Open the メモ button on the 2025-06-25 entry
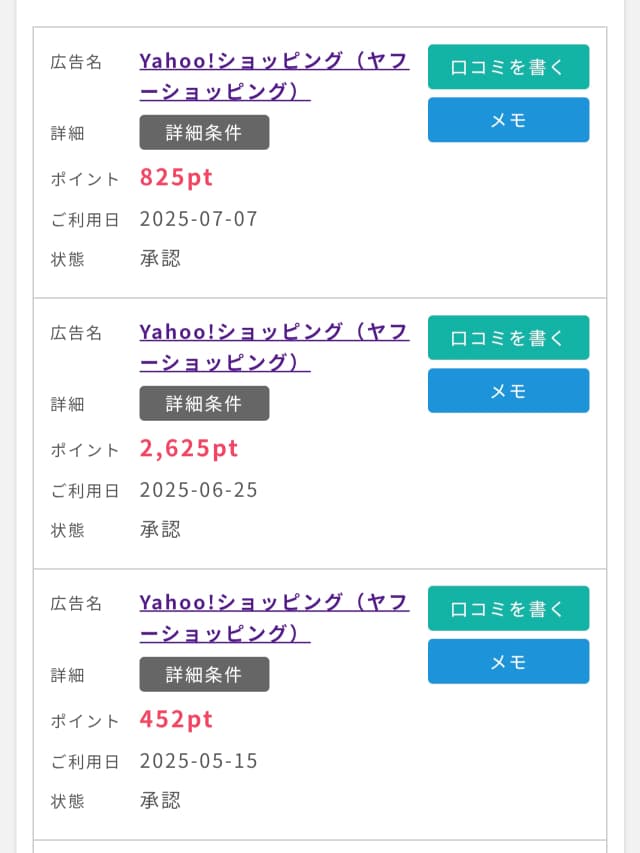Viewport: 640px width, 853px height. [x=508, y=390]
